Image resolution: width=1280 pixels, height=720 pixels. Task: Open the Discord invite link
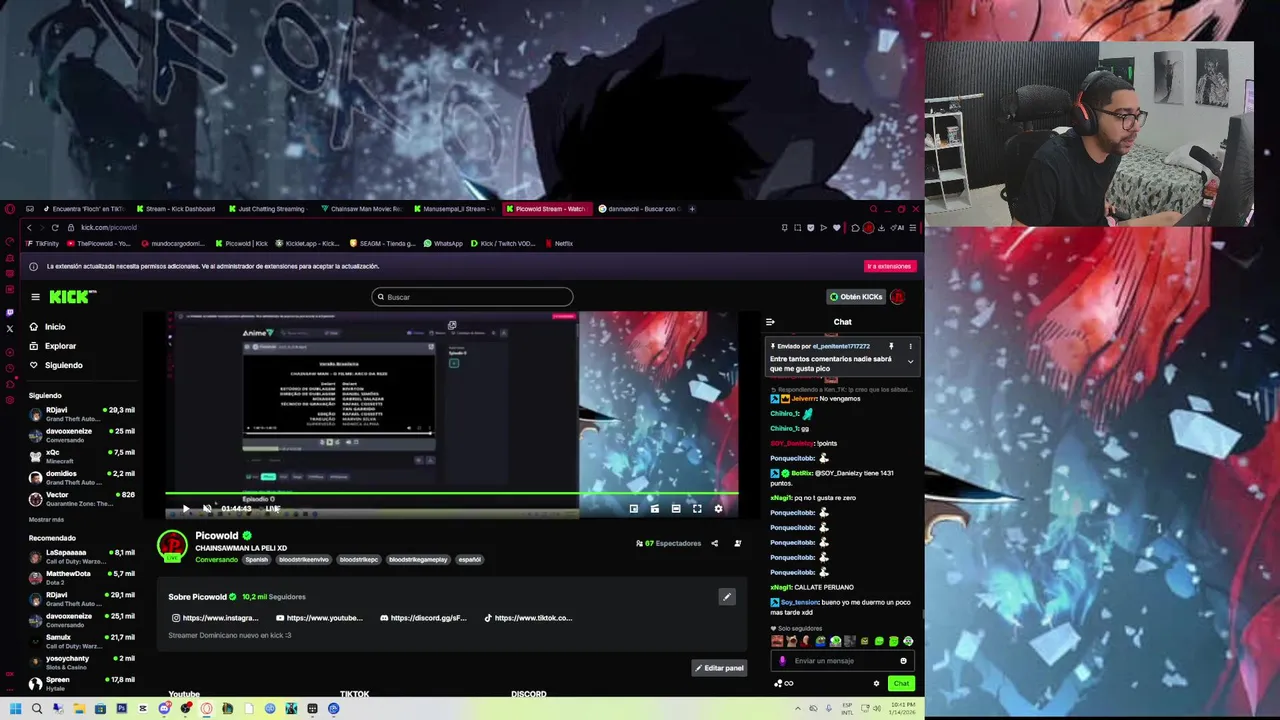pos(423,618)
